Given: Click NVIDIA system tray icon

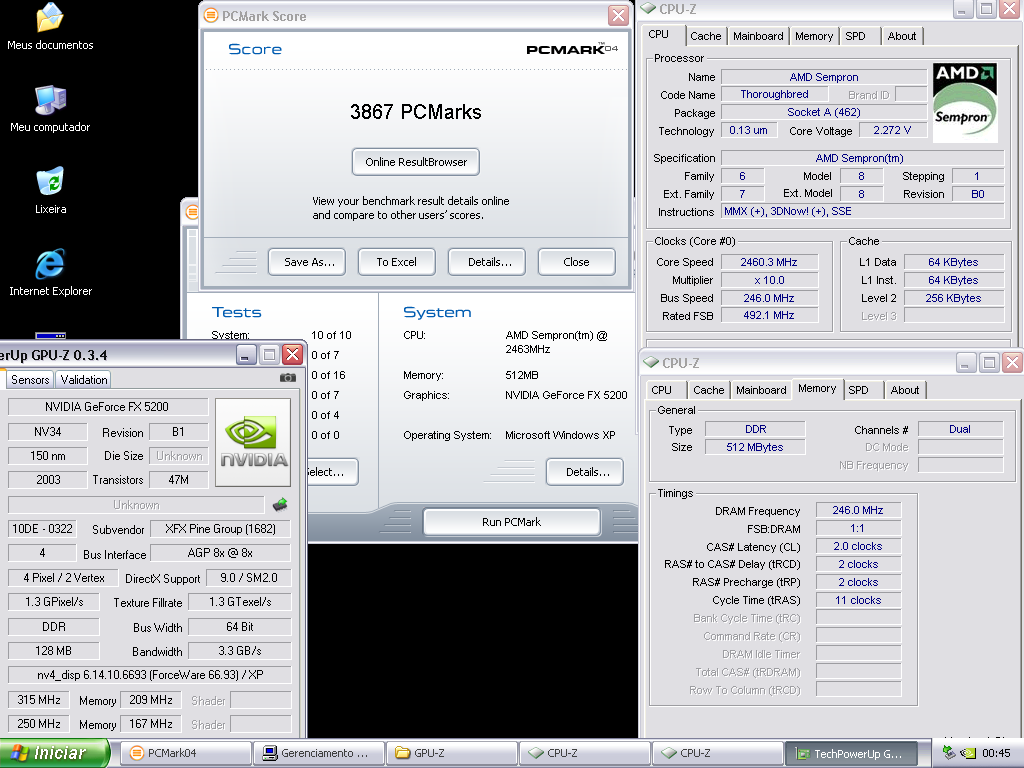Looking at the screenshot, I should tap(968, 753).
